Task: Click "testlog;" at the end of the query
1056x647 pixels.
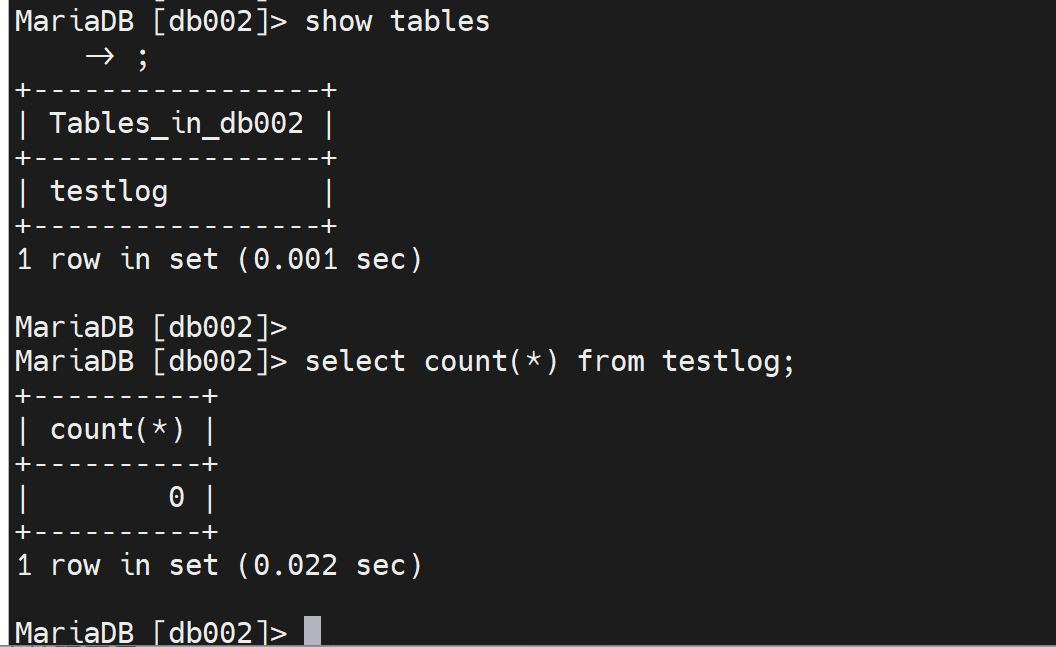Action: point(728,361)
